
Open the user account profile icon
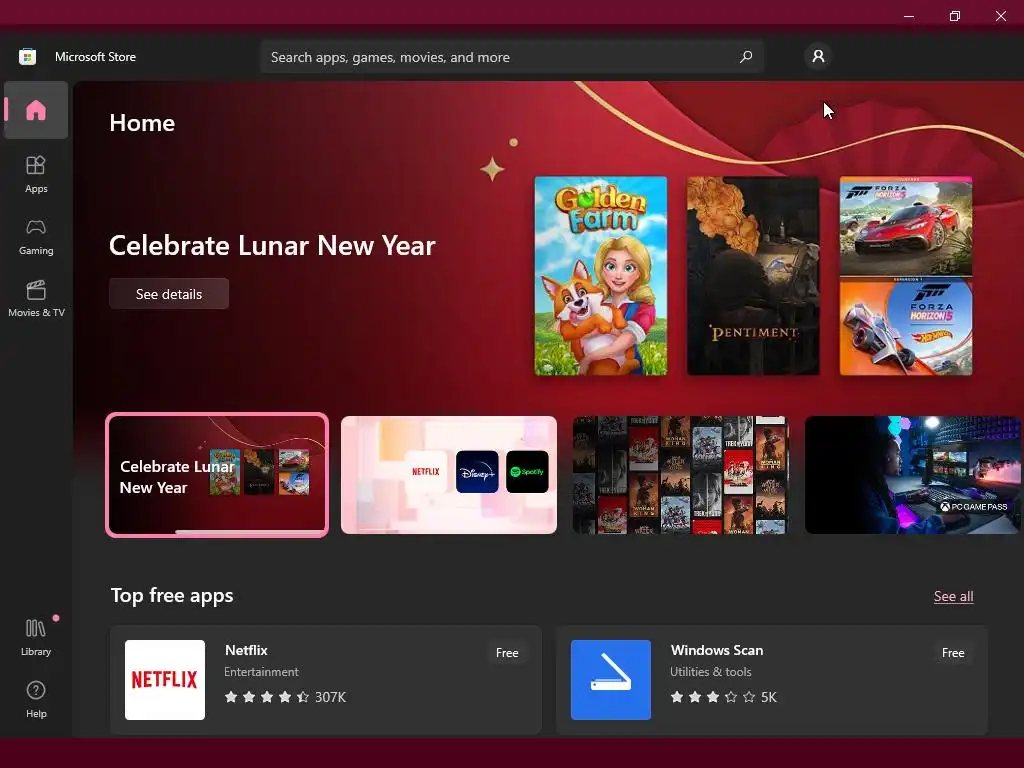[x=818, y=57]
